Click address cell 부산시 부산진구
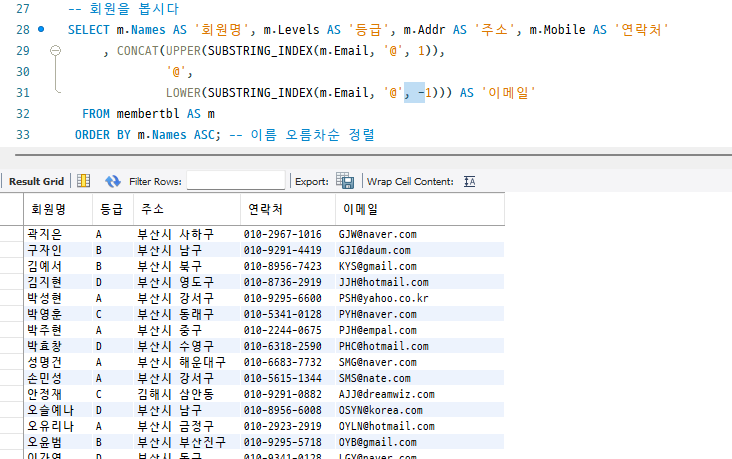Viewport: 732px width, 459px height. pyautogui.click(x=187, y=442)
